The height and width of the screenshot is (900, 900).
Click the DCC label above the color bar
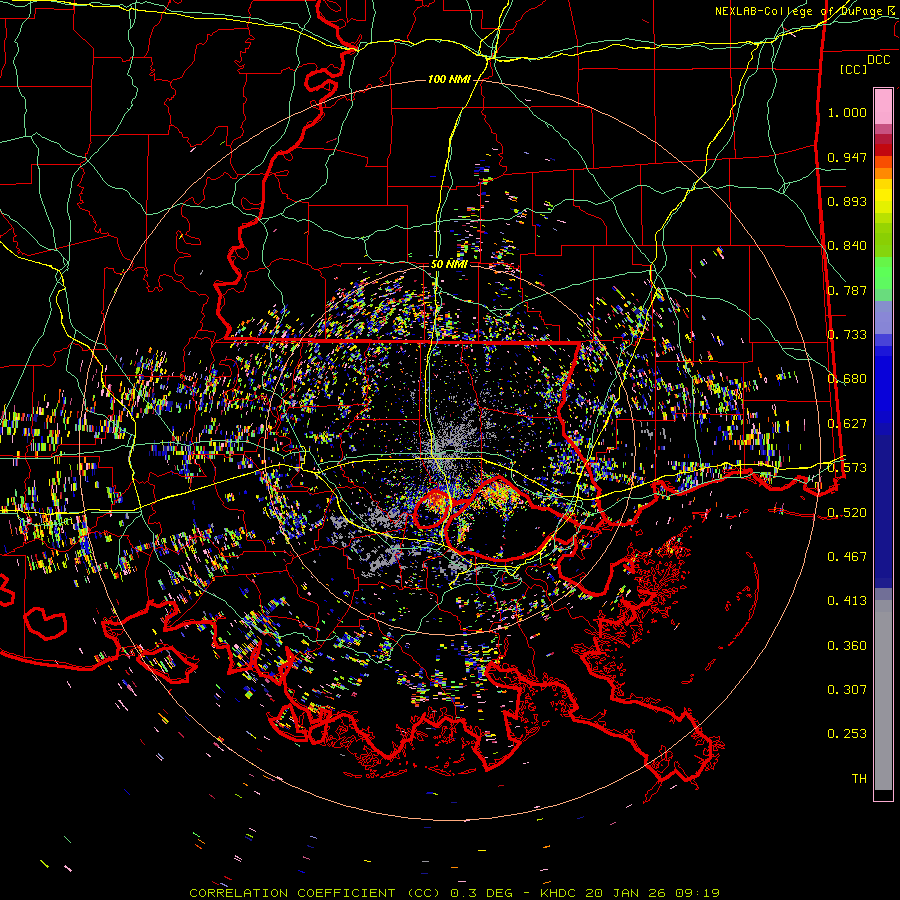click(x=878, y=60)
